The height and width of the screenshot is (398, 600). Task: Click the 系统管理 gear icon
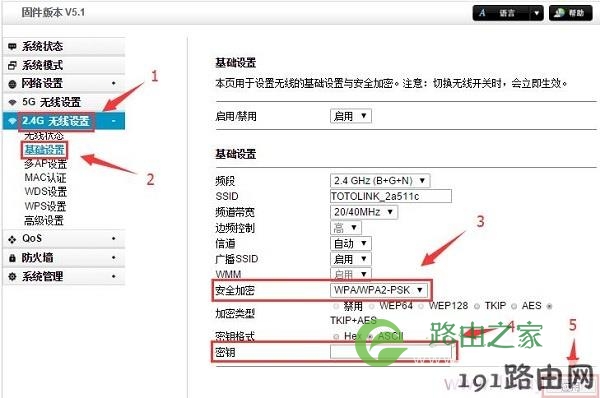tap(12, 277)
